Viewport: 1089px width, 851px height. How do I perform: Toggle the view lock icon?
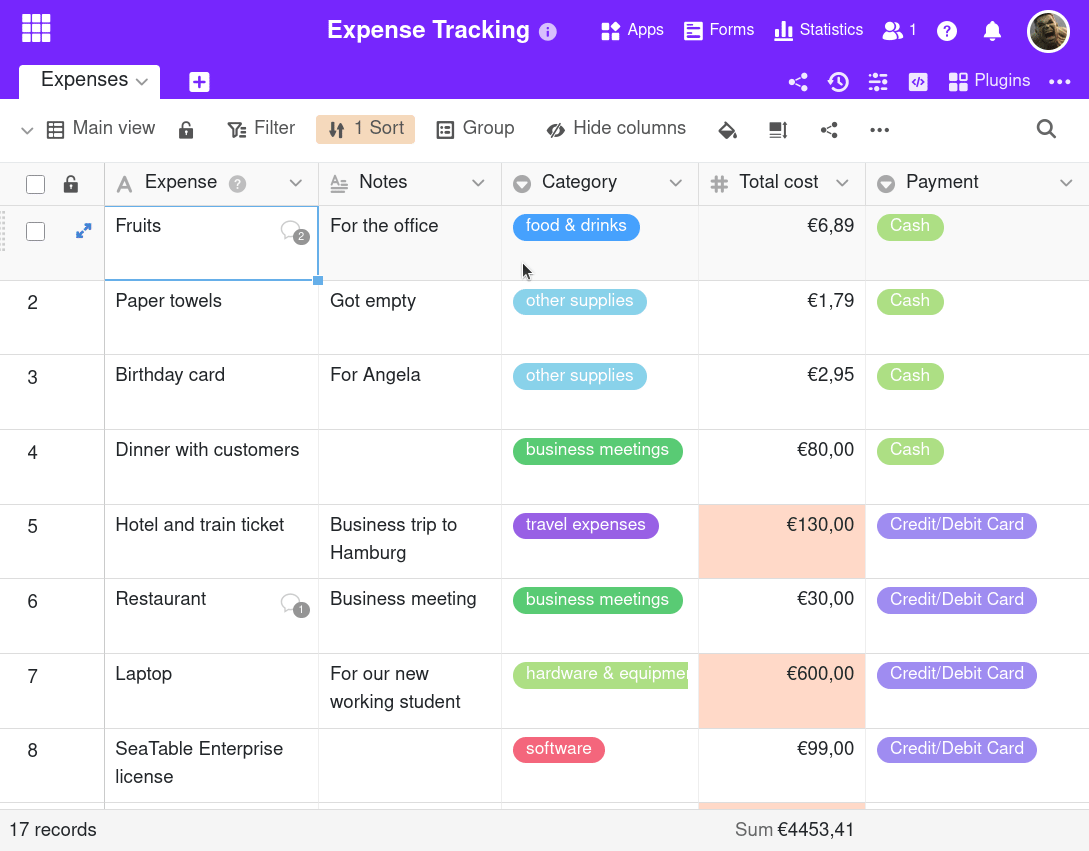tap(186, 130)
